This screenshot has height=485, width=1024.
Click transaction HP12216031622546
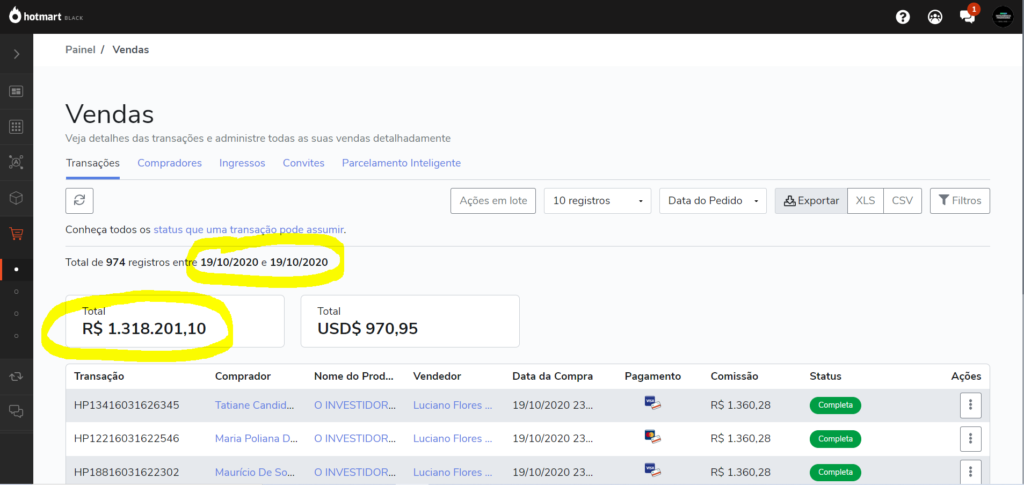[127, 438]
